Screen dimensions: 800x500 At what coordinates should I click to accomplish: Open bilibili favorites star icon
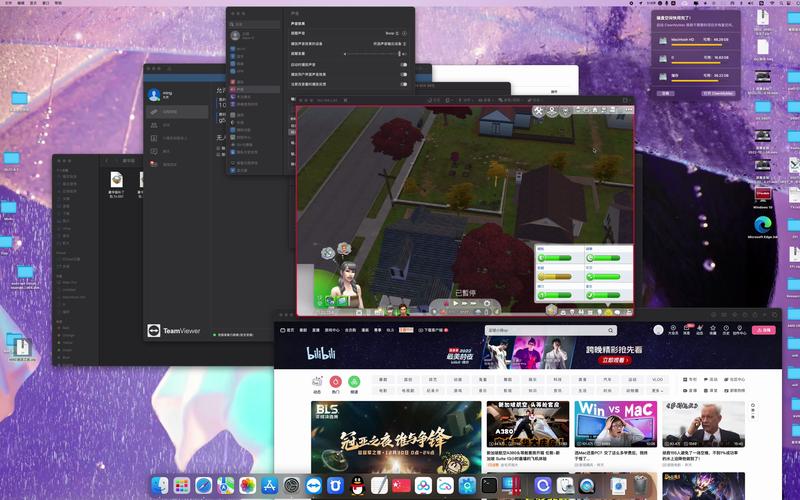[x=713, y=328]
